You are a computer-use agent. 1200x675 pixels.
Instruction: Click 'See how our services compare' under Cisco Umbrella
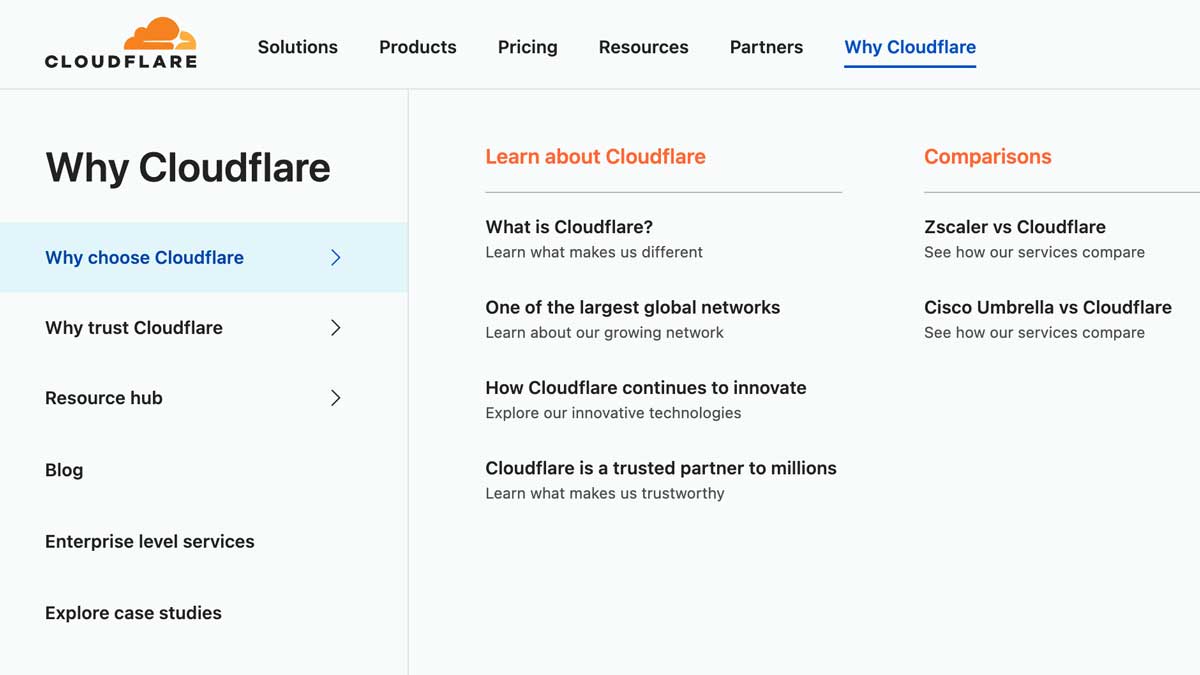tap(1034, 332)
